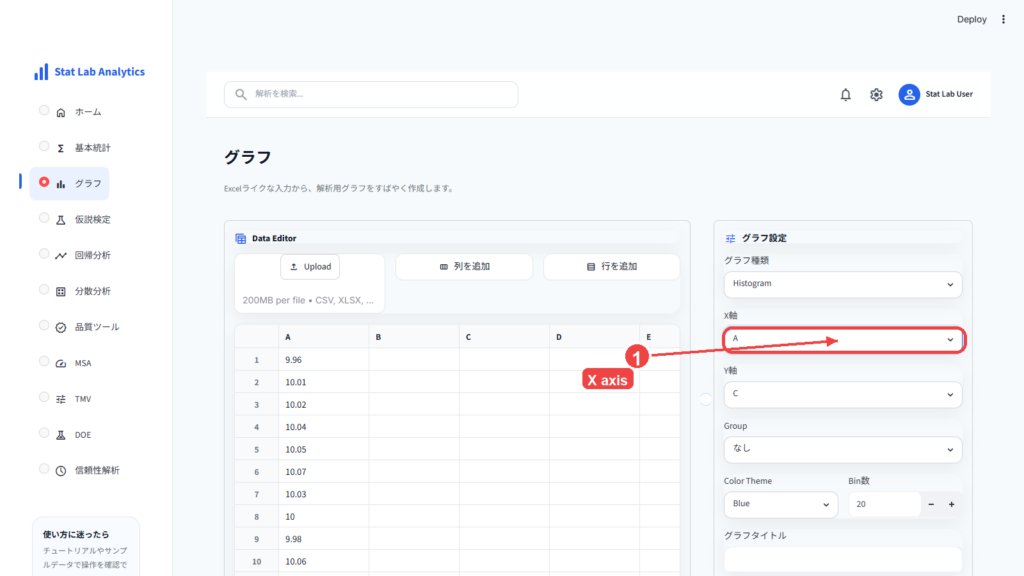
Task: Click cell with value 9.98
Action: [x=323, y=539]
